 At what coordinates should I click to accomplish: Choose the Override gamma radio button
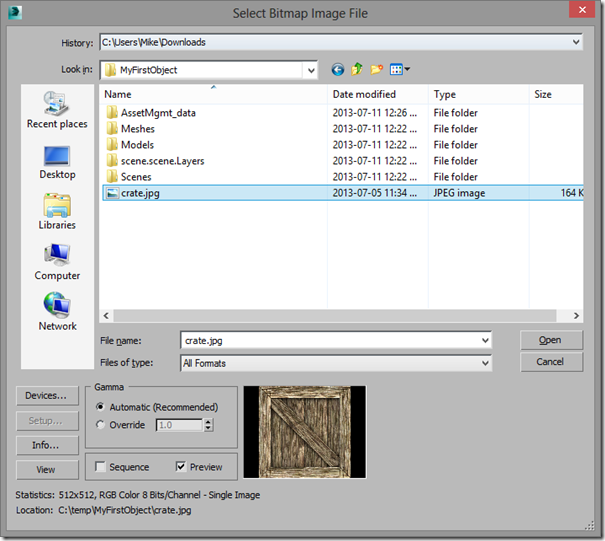[x=102, y=425]
